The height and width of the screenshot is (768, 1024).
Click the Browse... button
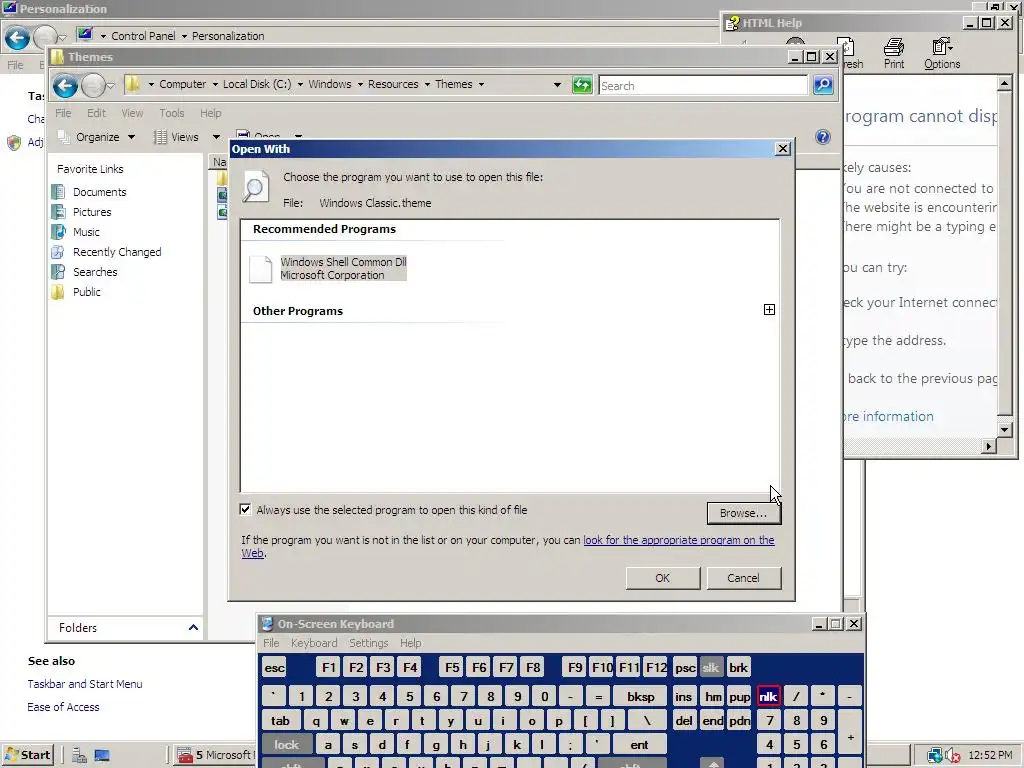pyautogui.click(x=743, y=513)
